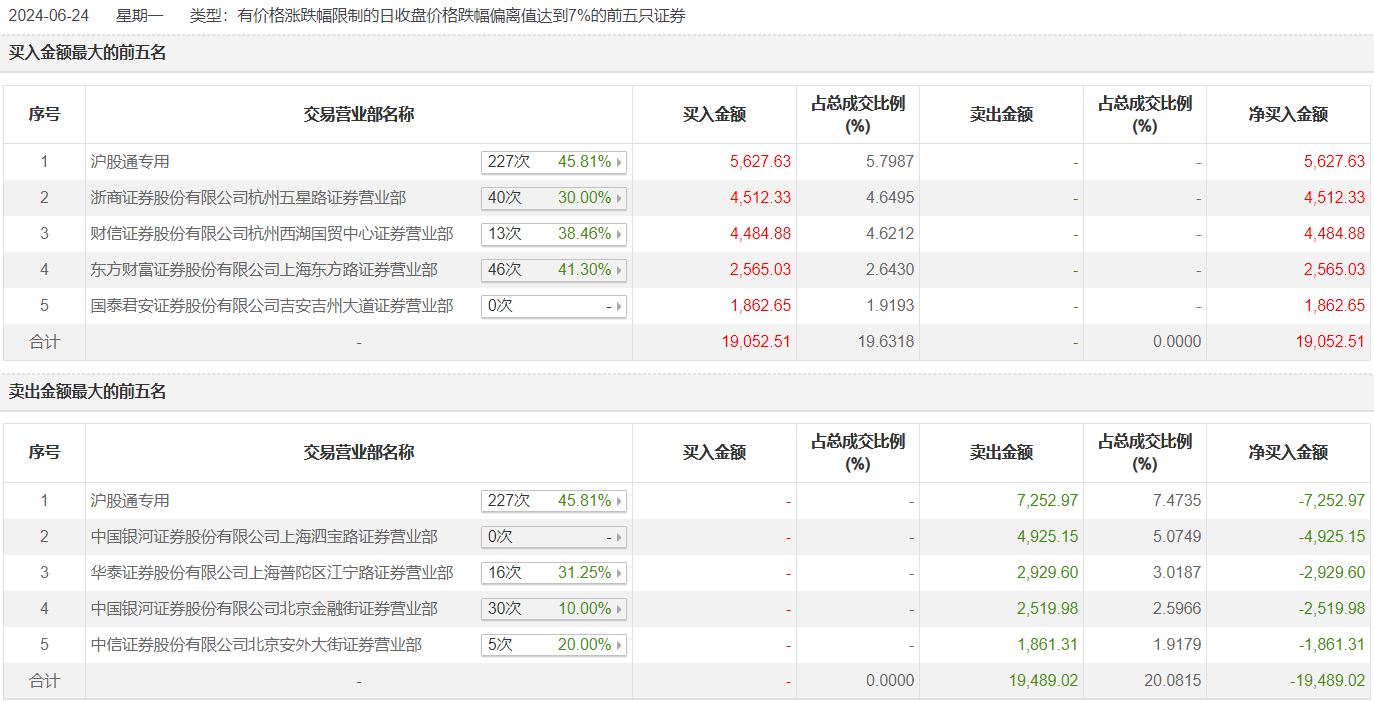Select sell amount 4,925.15 in 卖出金额 column
The width and height of the screenshot is (1374, 702).
tap(1047, 537)
